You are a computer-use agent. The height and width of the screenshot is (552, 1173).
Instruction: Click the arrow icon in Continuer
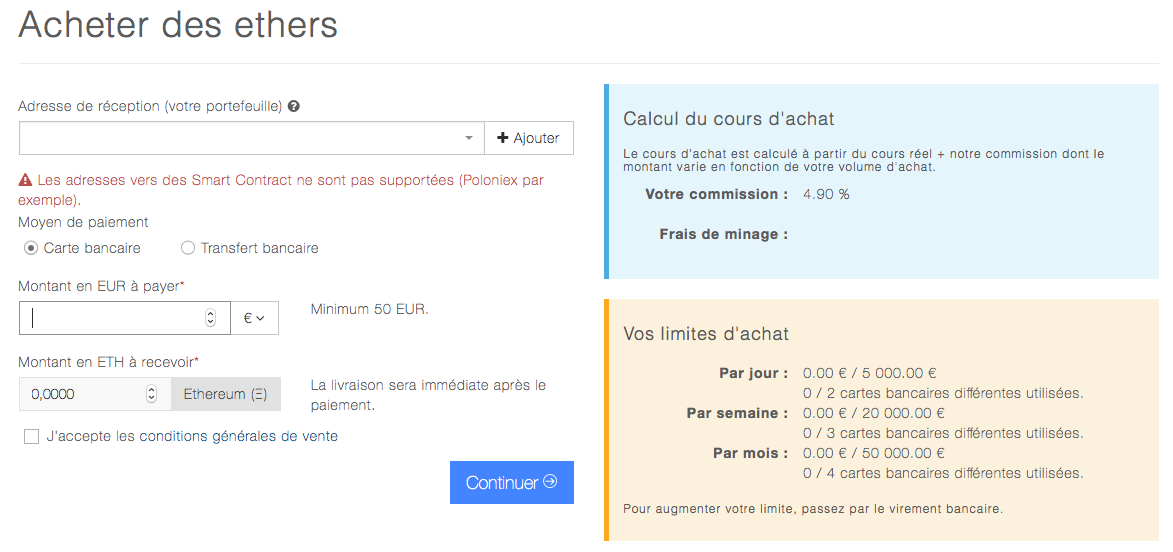click(551, 482)
